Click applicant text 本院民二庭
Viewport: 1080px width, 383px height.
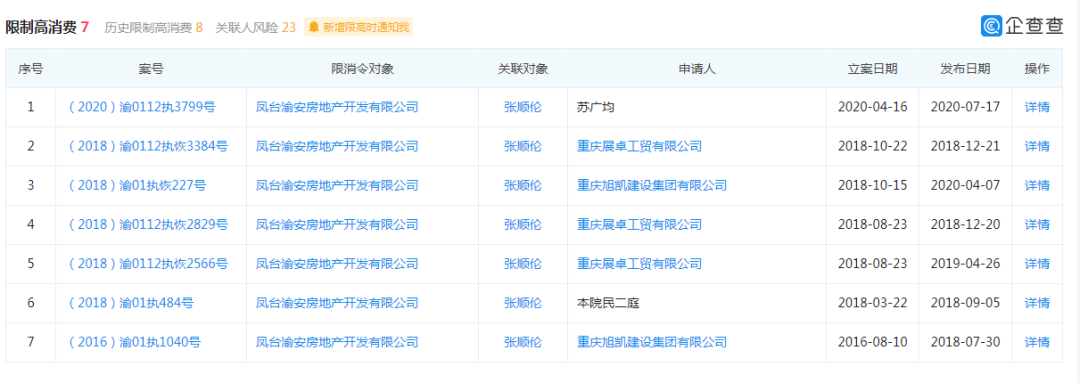pos(608,303)
